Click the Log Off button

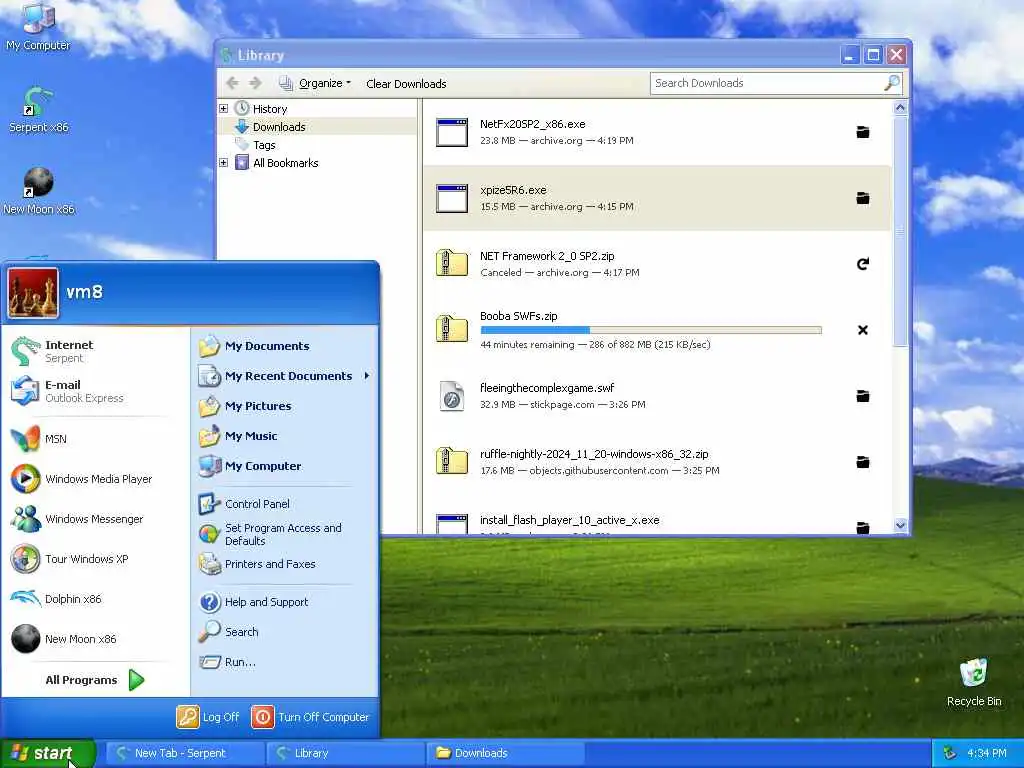[208, 716]
